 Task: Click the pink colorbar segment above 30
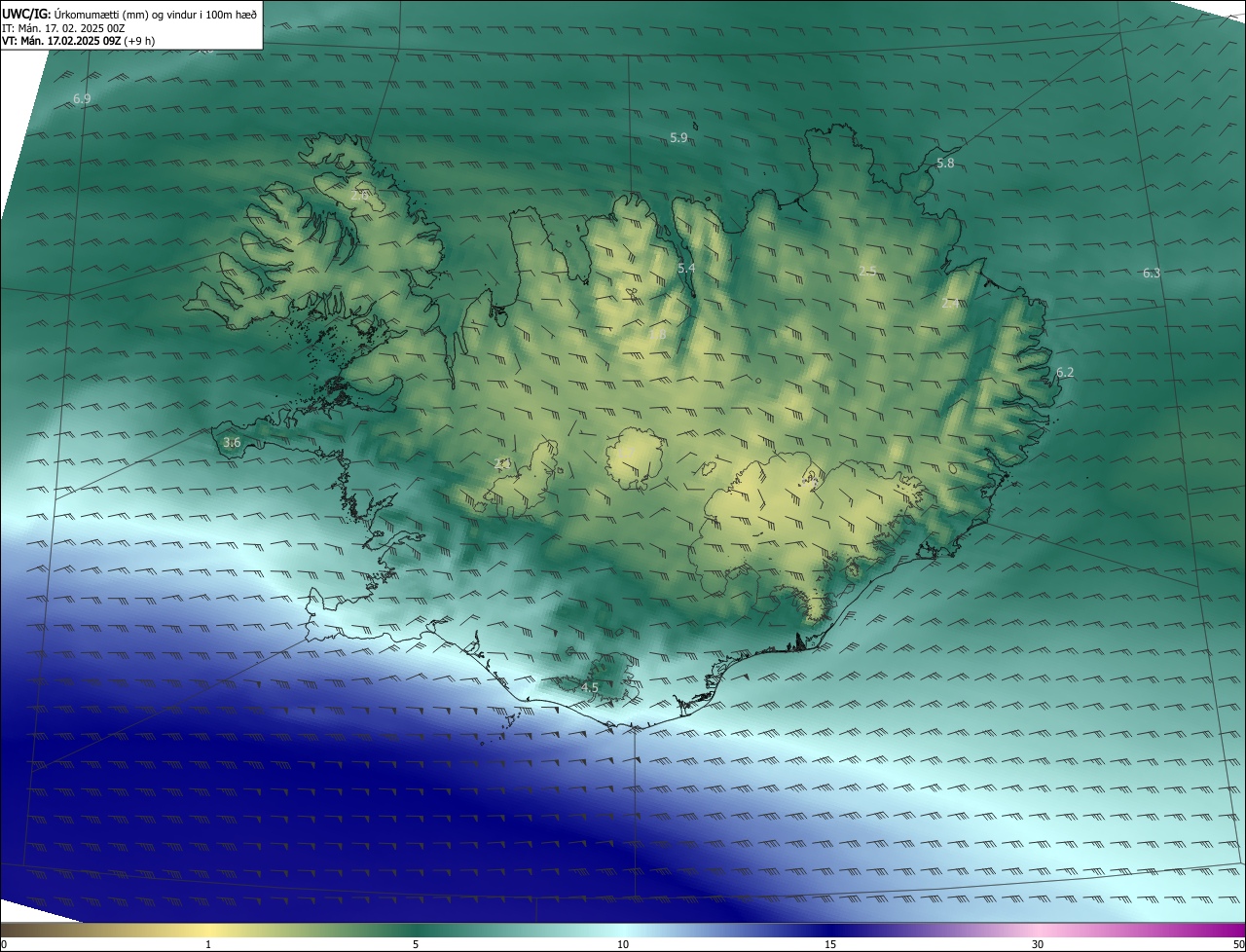pyautogui.click(x=1038, y=930)
